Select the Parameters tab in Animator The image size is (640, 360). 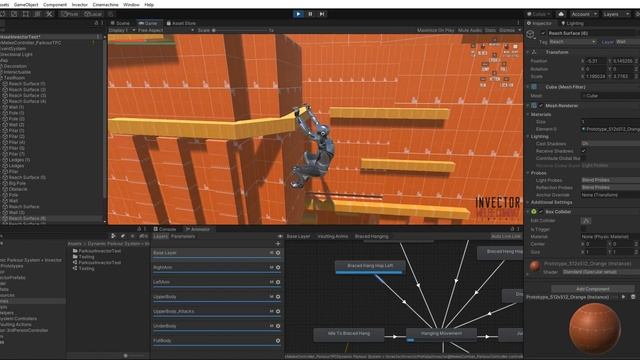pos(183,236)
